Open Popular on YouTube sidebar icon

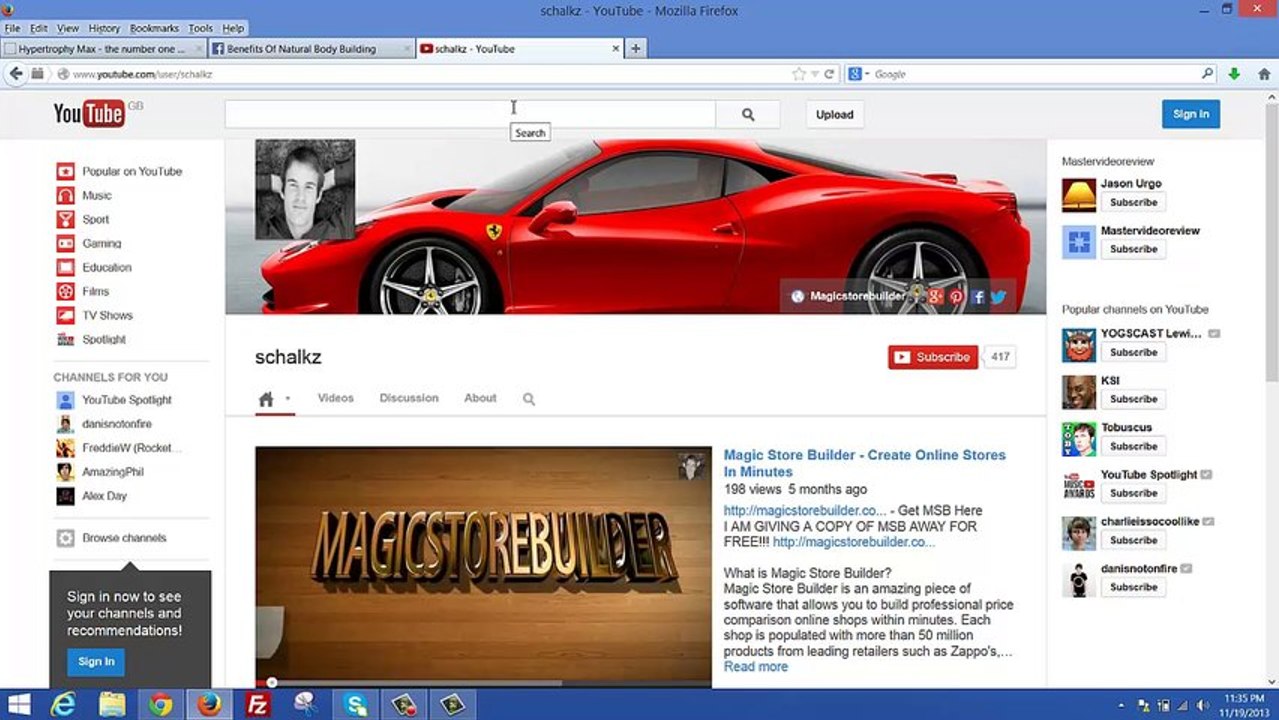click(65, 171)
